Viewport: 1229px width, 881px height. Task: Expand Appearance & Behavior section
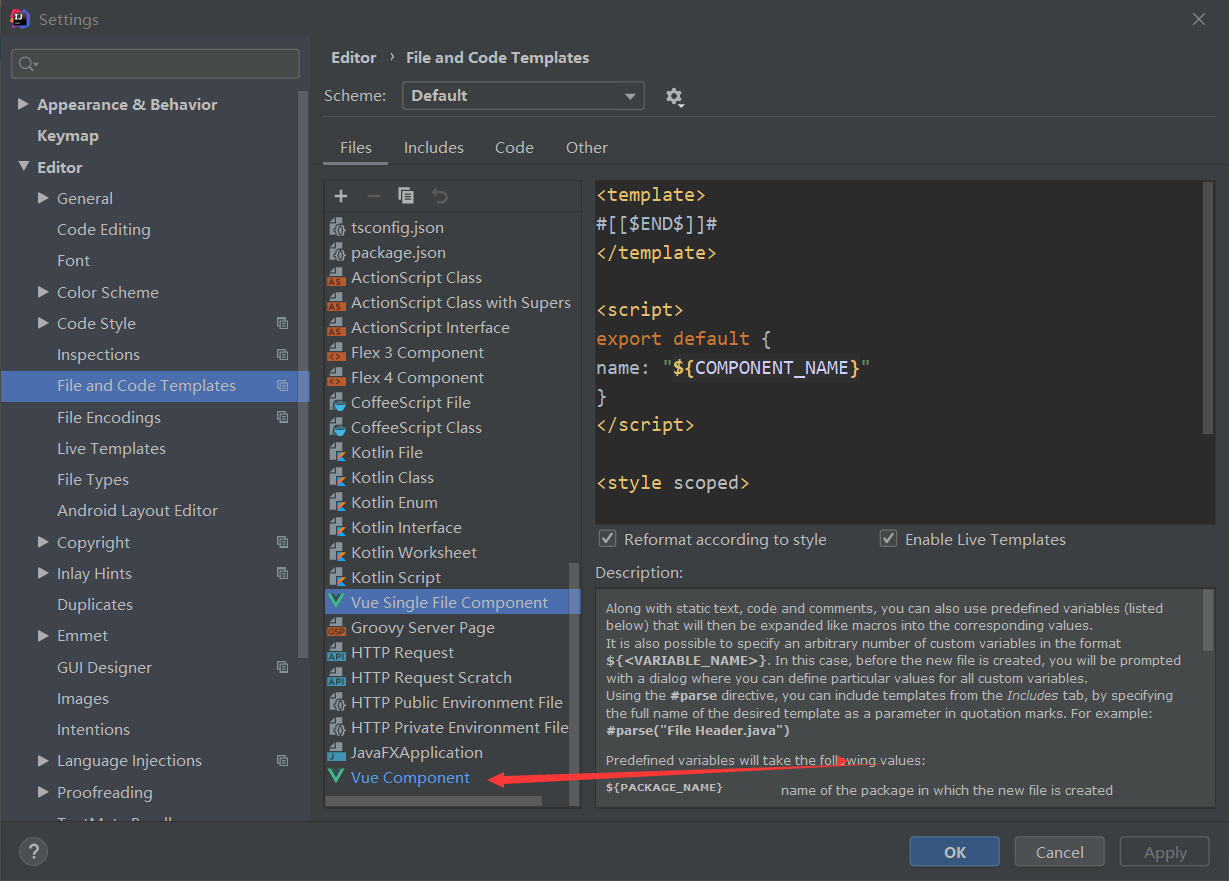pyautogui.click(x=24, y=104)
